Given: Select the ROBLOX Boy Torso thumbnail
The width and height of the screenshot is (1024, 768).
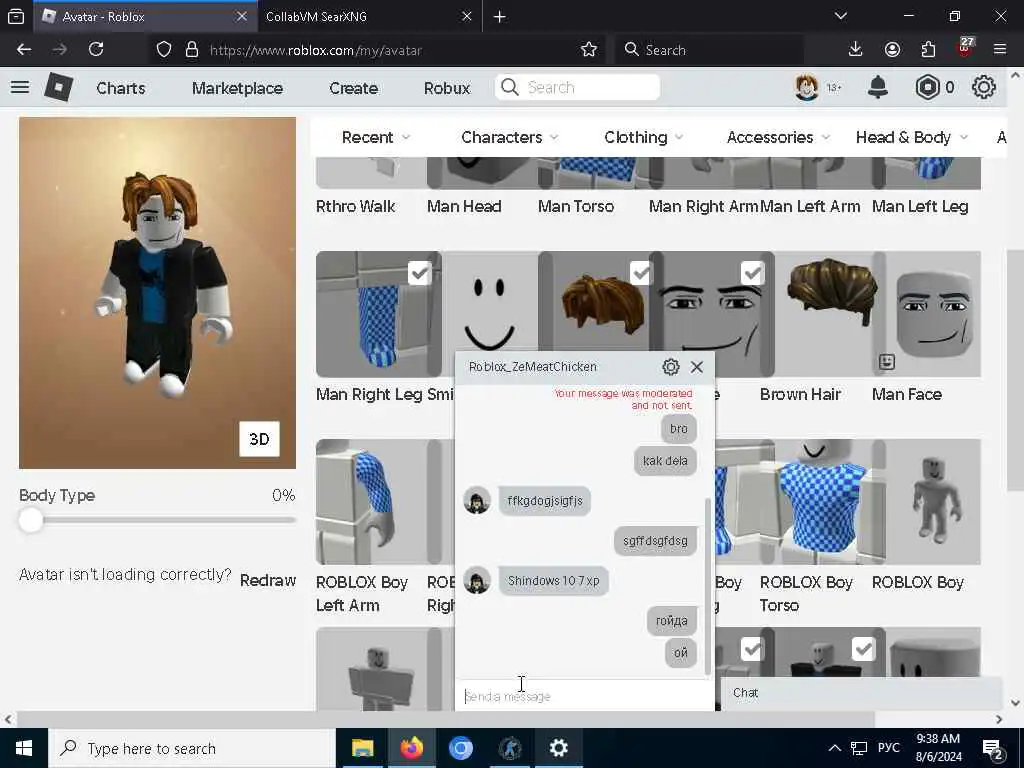Looking at the screenshot, I should (822, 502).
